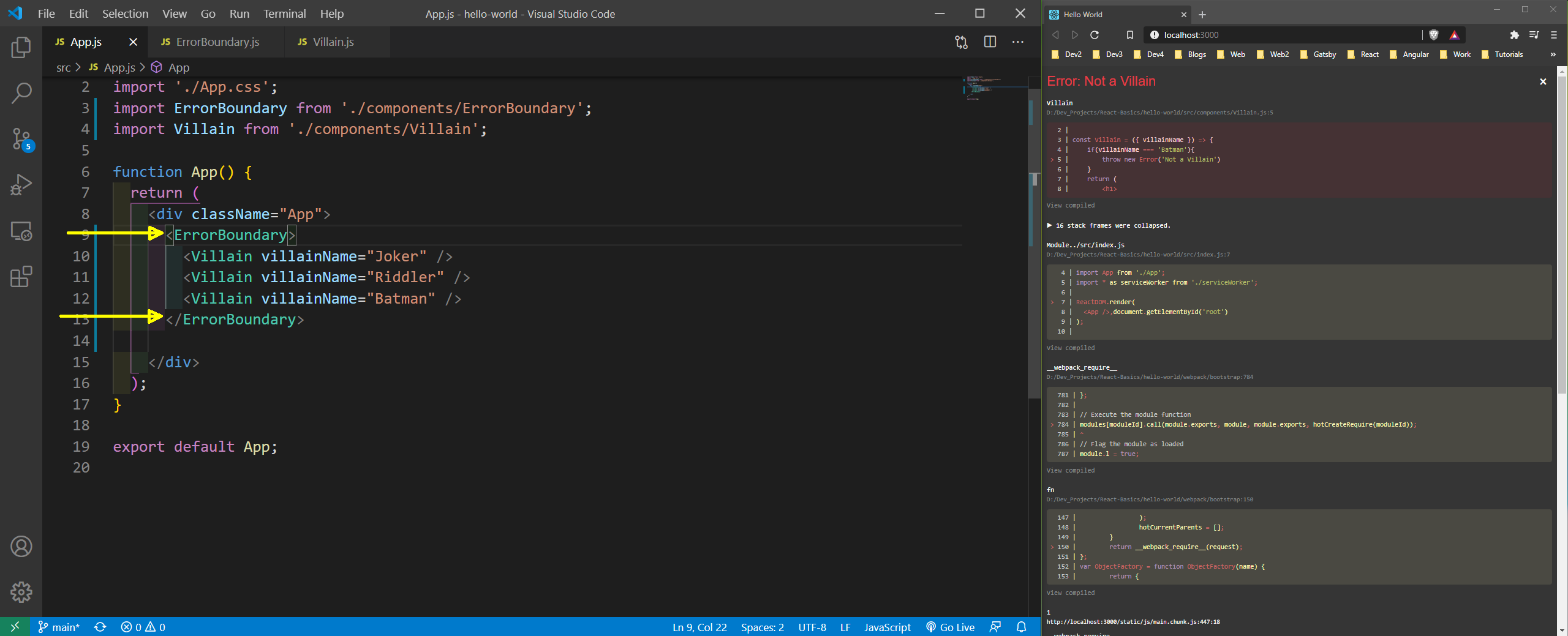
Task: Split the editor to the right
Action: tap(990, 42)
